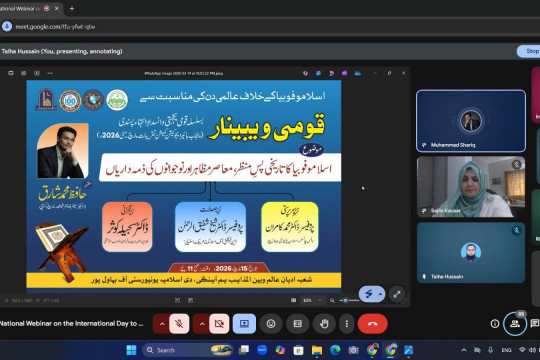Toggle the filmstrip icon in Photos viewer
This screenshot has height=360, width=540.
[293, 300]
